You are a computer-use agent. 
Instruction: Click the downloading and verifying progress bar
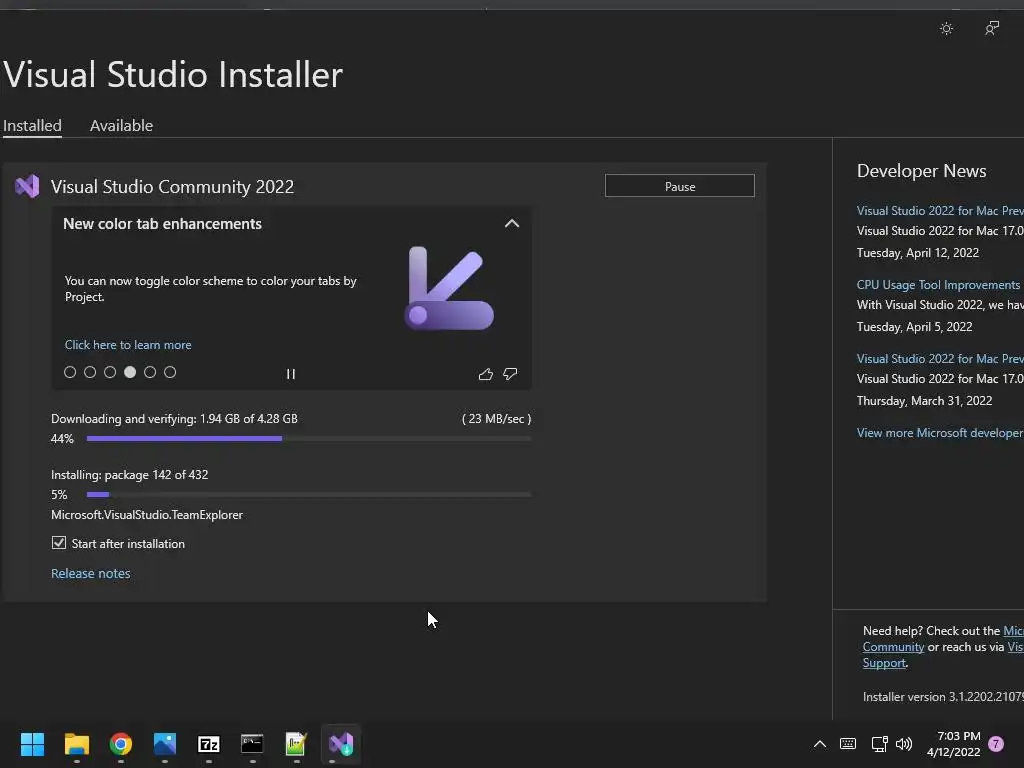click(x=308, y=439)
